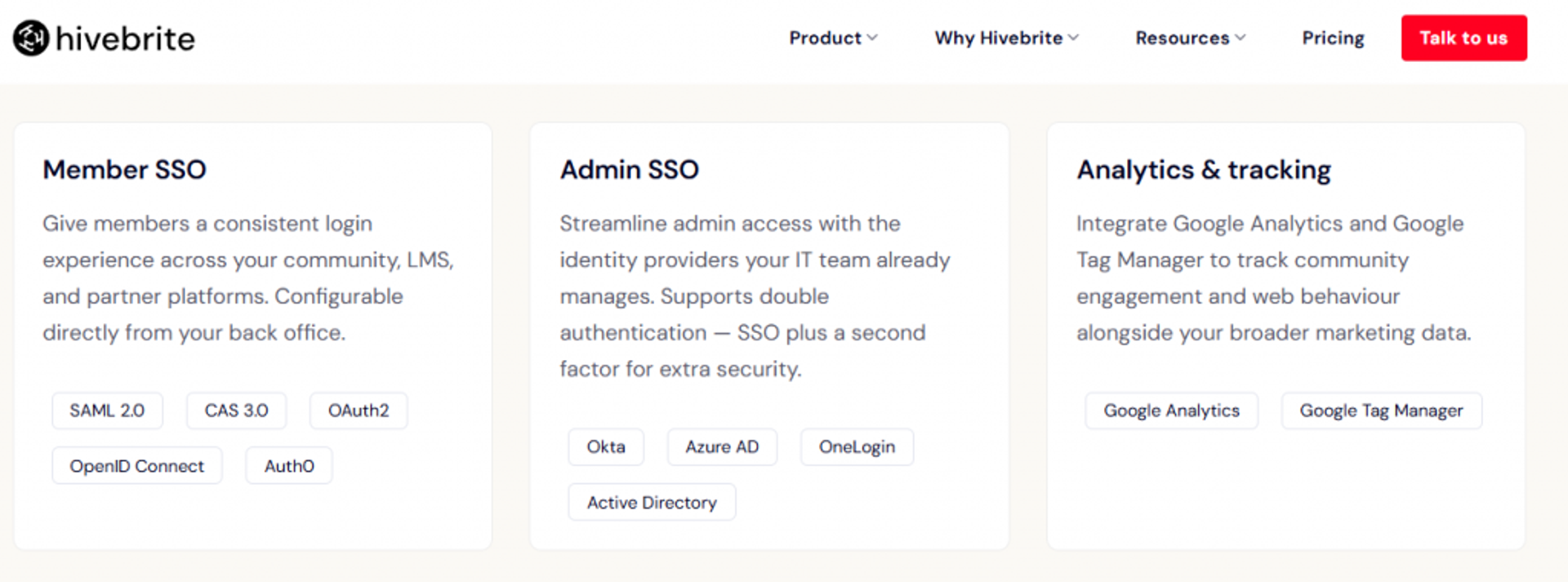The height and width of the screenshot is (582, 1568).
Task: Click the Hivebrite logo icon
Action: (31, 38)
